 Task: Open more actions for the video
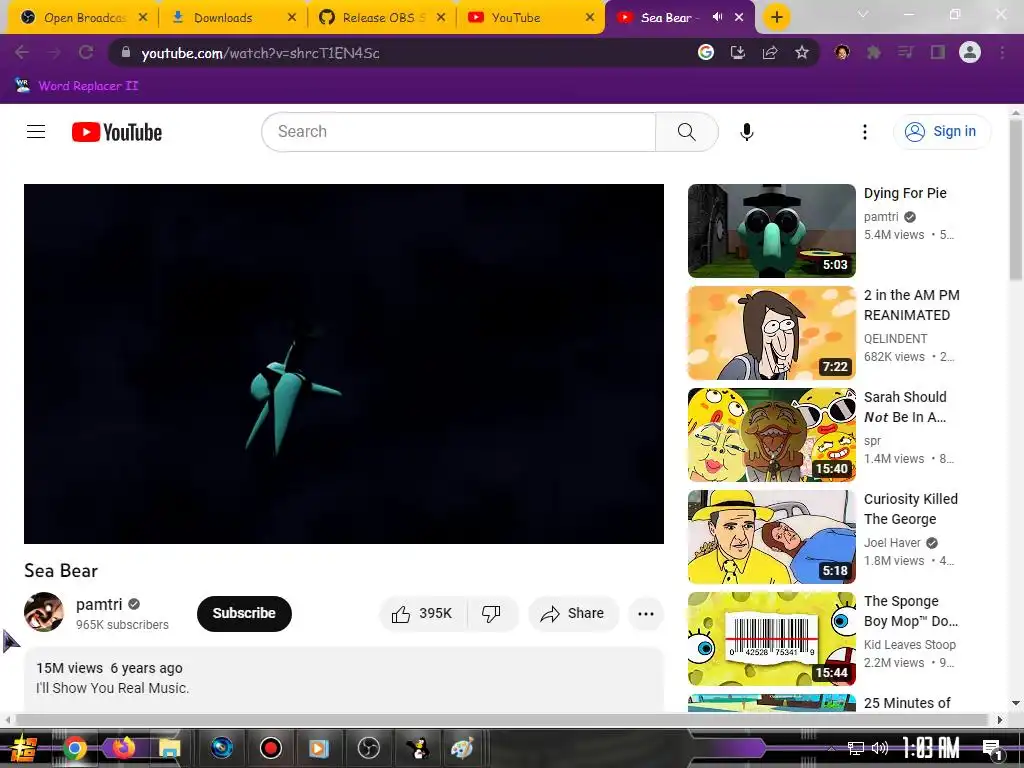[x=646, y=613]
